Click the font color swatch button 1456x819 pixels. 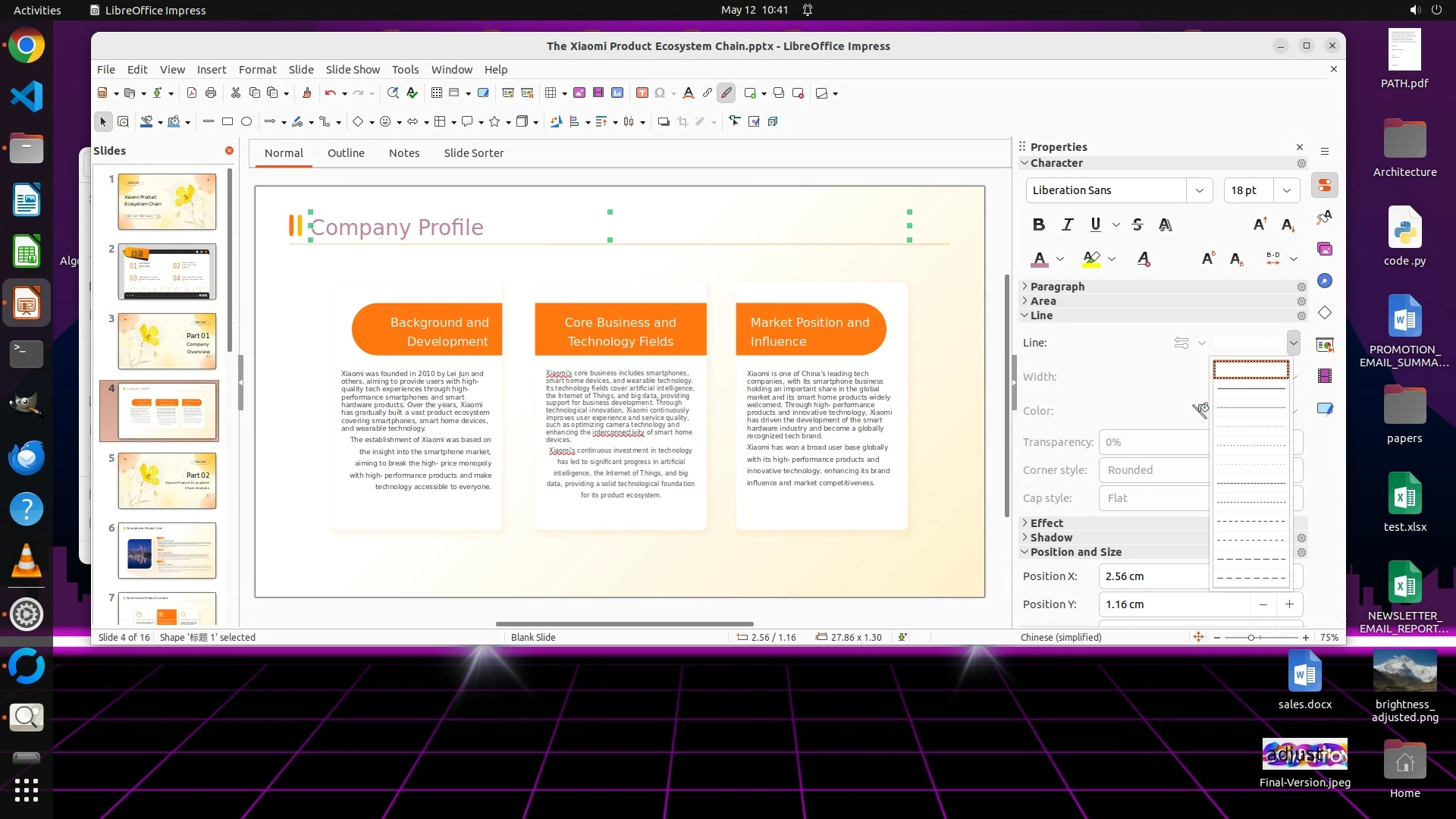pos(1040,259)
